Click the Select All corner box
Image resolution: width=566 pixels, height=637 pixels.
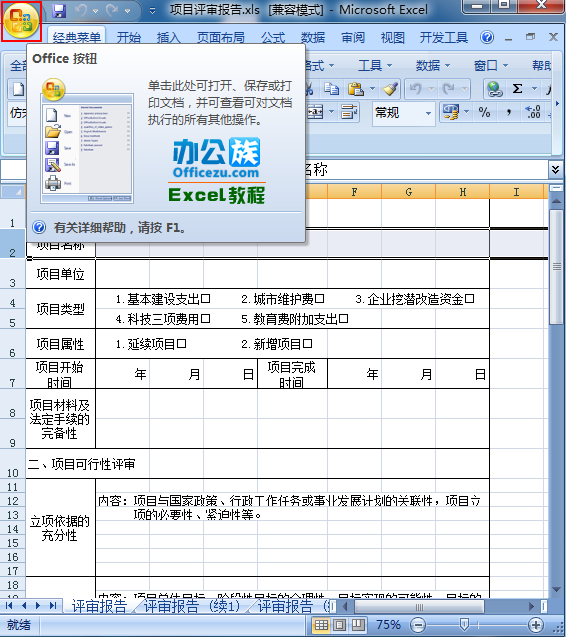click(13, 192)
